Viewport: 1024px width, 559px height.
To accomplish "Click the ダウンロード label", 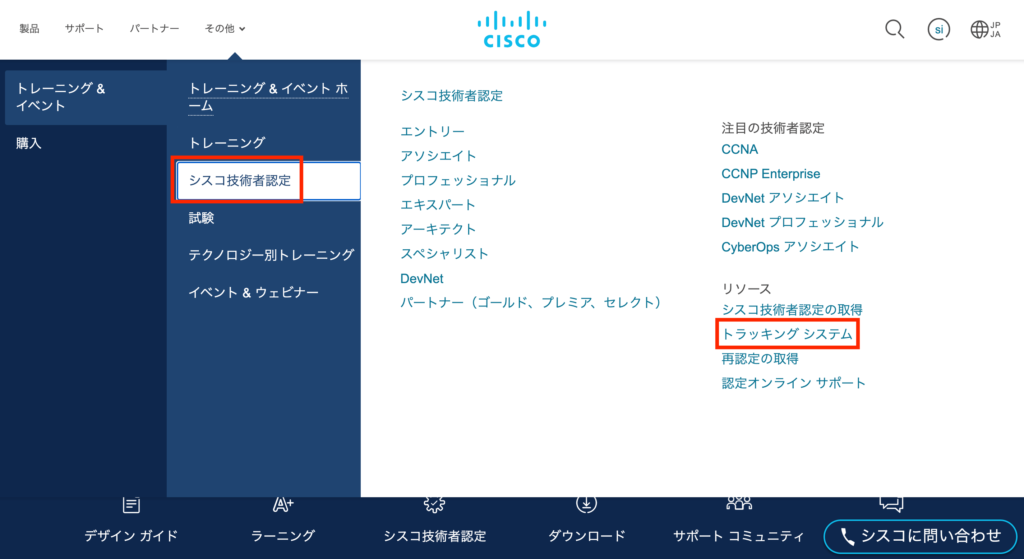I will click(x=586, y=536).
